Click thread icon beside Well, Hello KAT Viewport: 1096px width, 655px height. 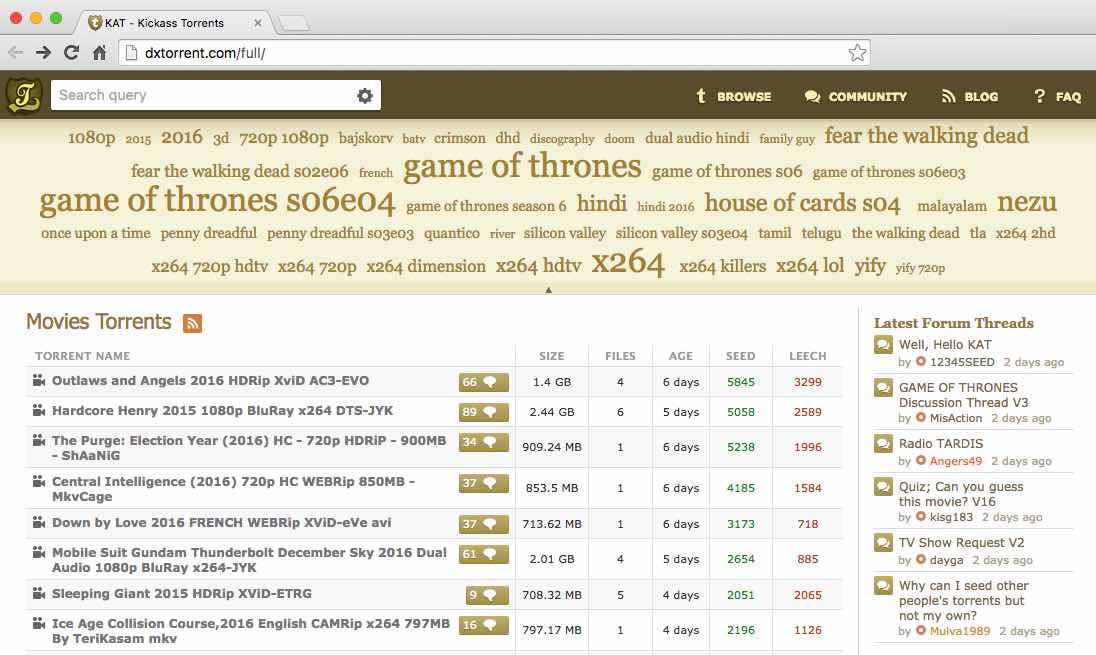(x=883, y=345)
